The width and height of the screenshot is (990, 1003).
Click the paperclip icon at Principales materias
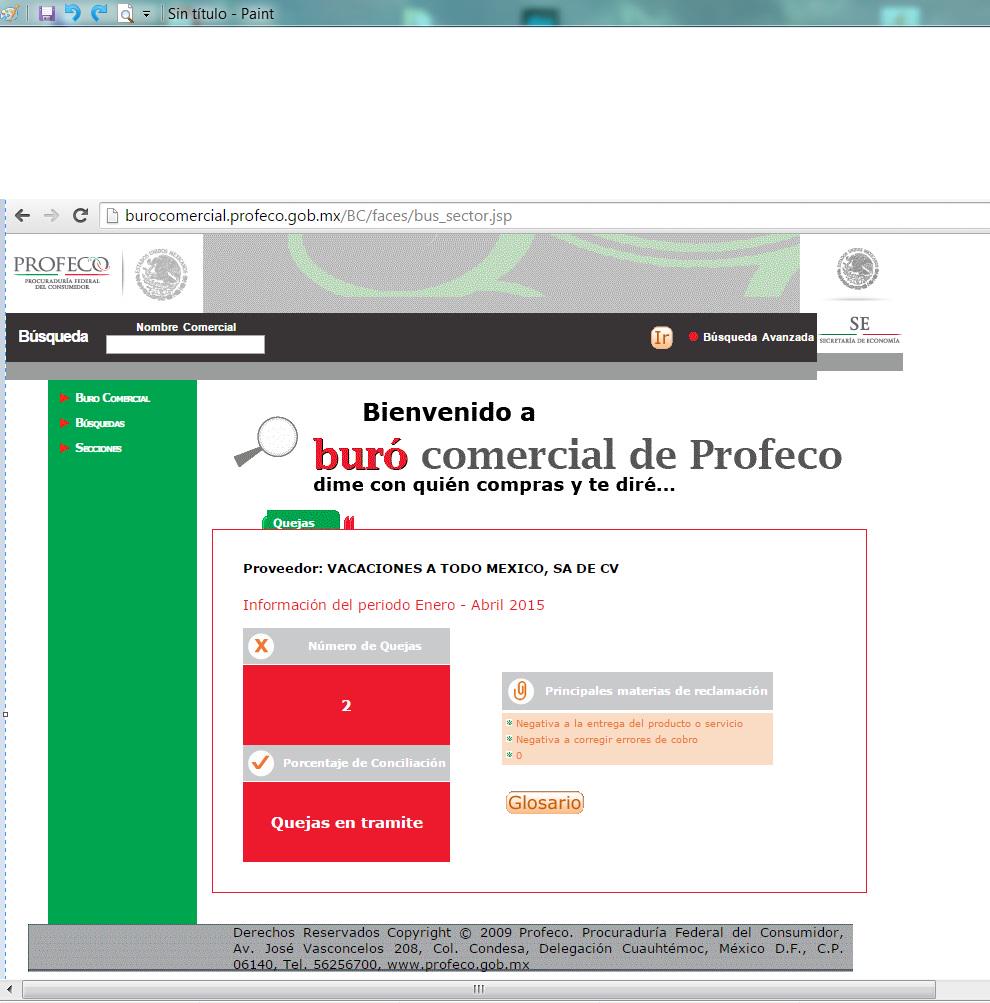pyautogui.click(x=521, y=691)
